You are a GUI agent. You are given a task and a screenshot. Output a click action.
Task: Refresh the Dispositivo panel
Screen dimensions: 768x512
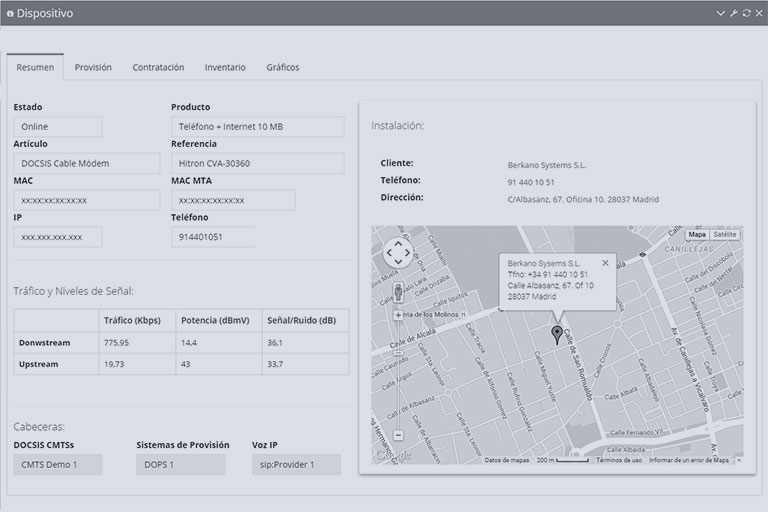746,13
